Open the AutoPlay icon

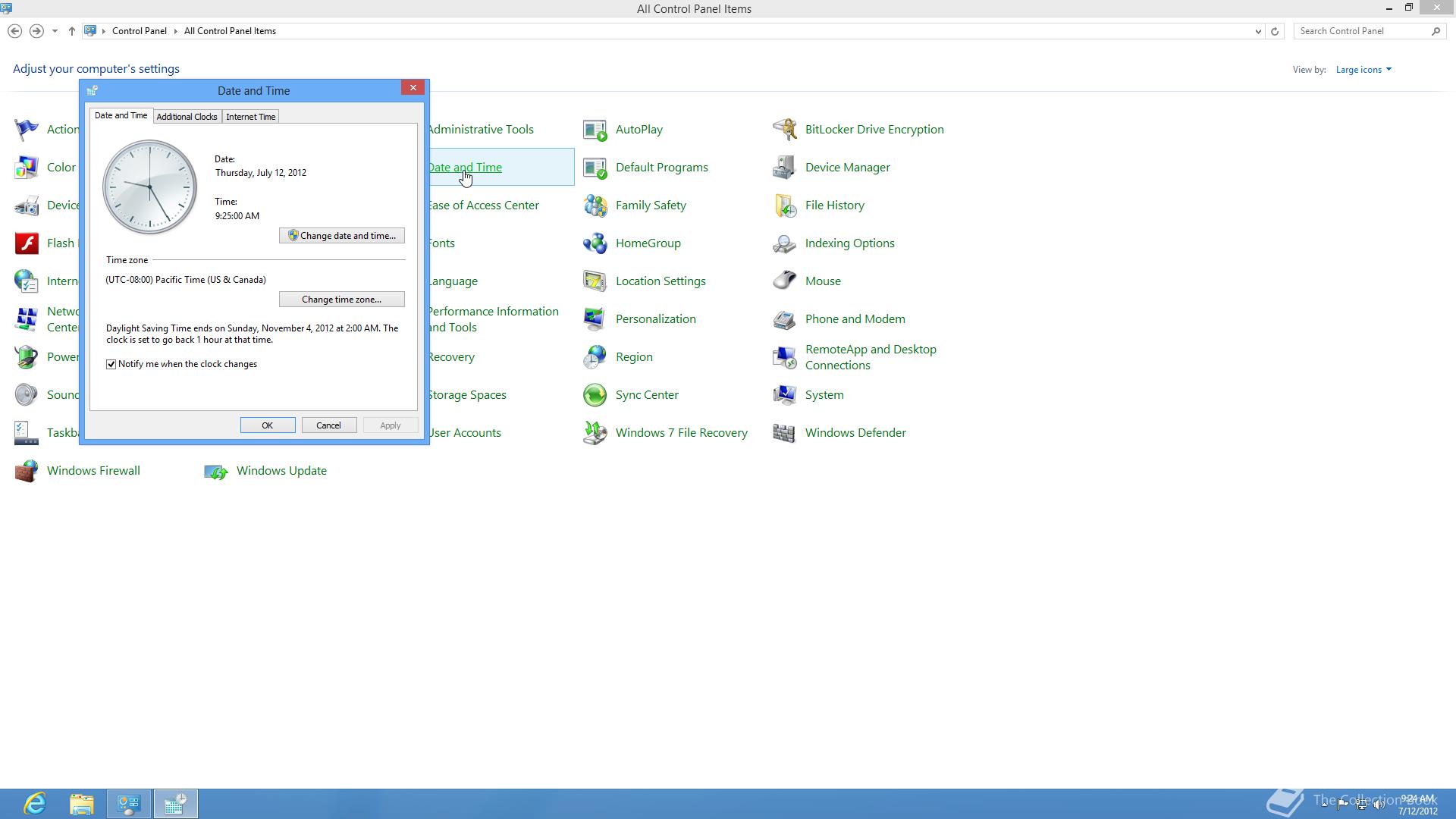(595, 130)
